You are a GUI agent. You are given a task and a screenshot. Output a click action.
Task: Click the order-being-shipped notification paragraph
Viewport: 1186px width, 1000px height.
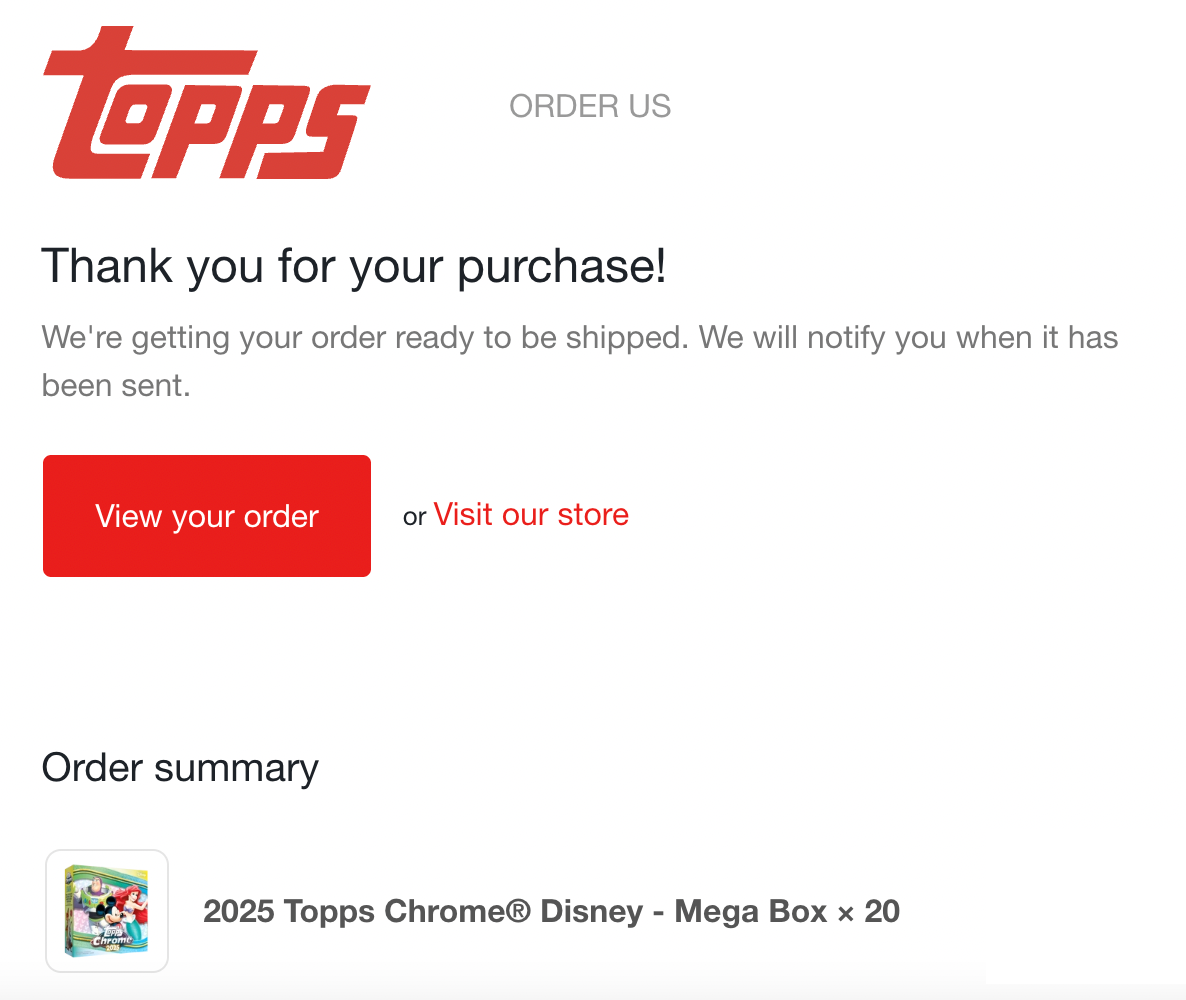(579, 361)
